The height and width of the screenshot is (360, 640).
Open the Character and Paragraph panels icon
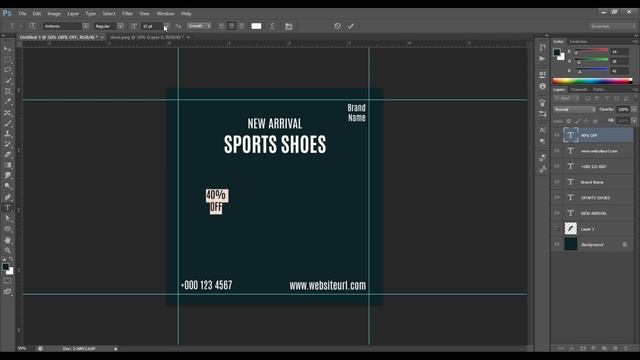tap(289, 26)
